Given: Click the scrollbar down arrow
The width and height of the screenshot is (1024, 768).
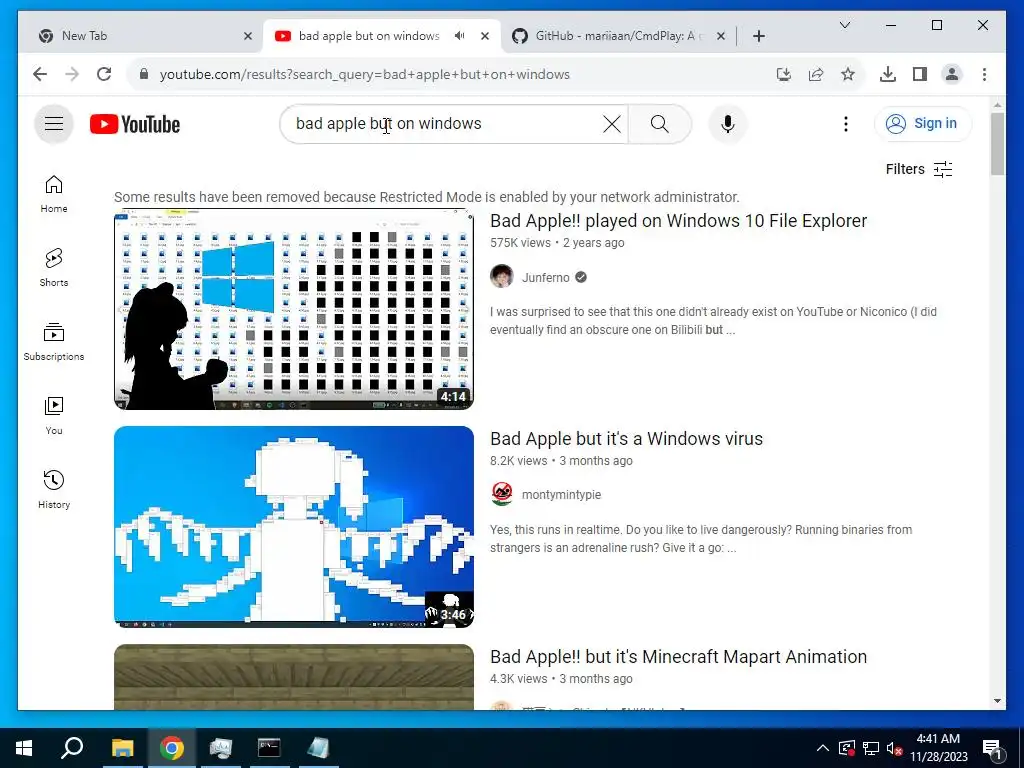Looking at the screenshot, I should click(x=997, y=701).
